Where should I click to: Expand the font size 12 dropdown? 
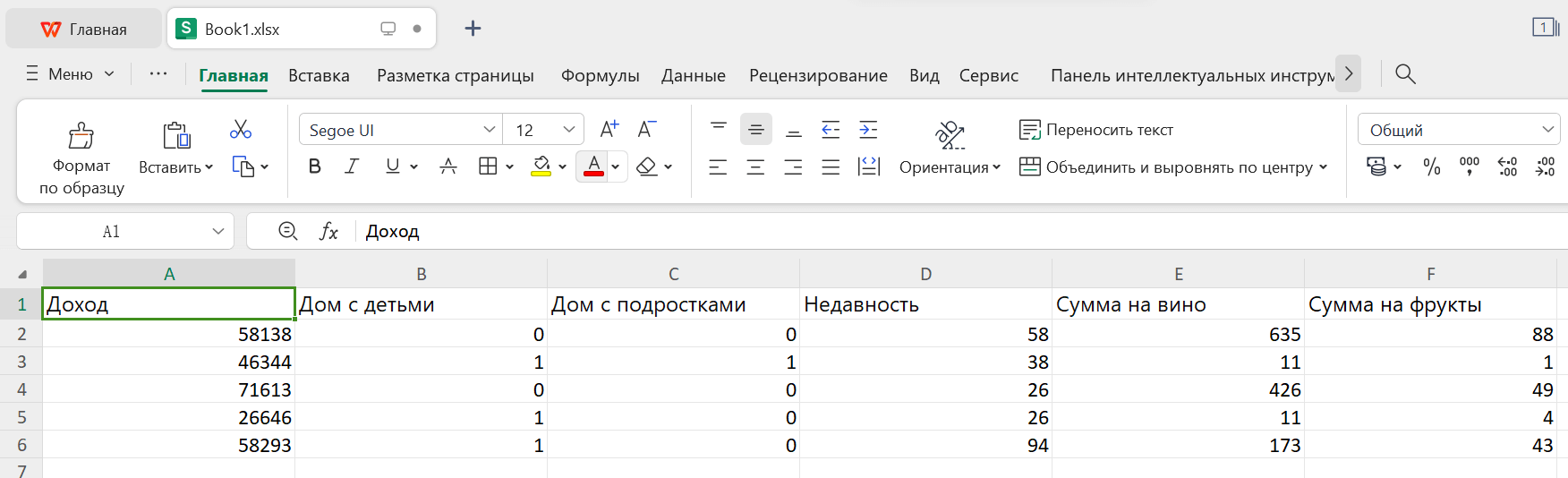coord(568,130)
